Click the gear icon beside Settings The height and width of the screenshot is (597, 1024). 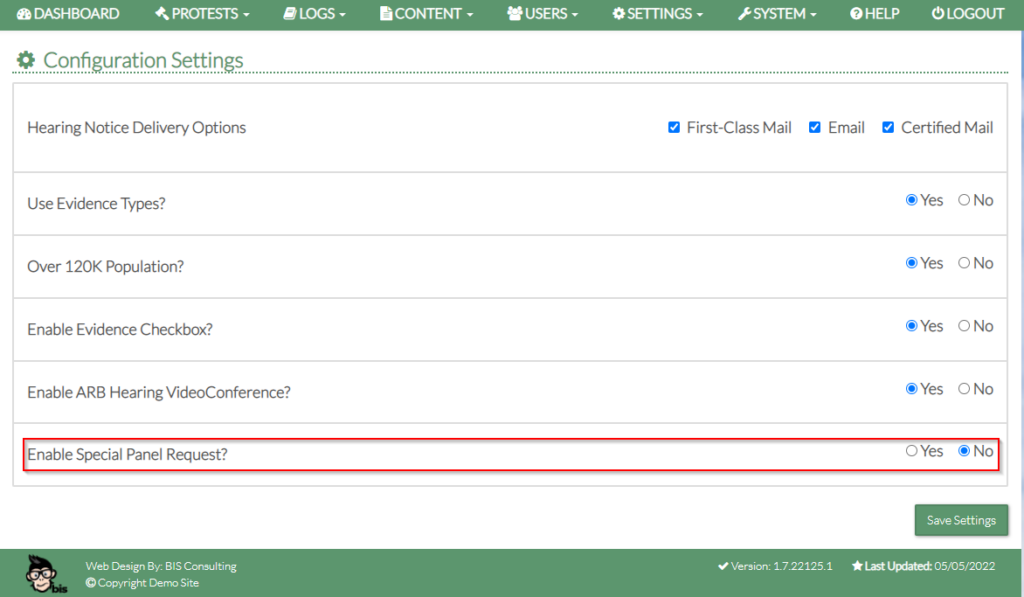click(619, 14)
